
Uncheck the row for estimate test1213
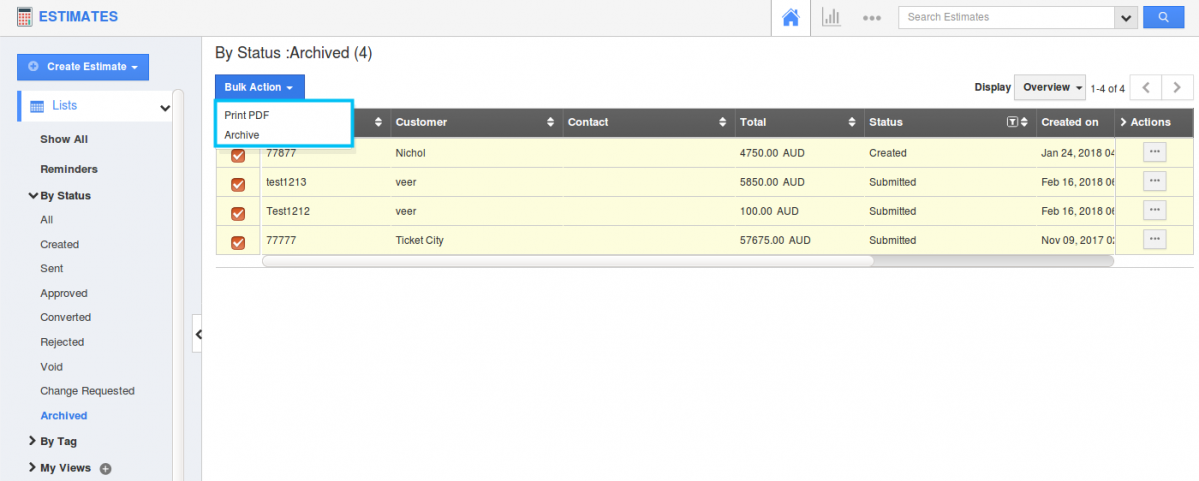(238, 184)
